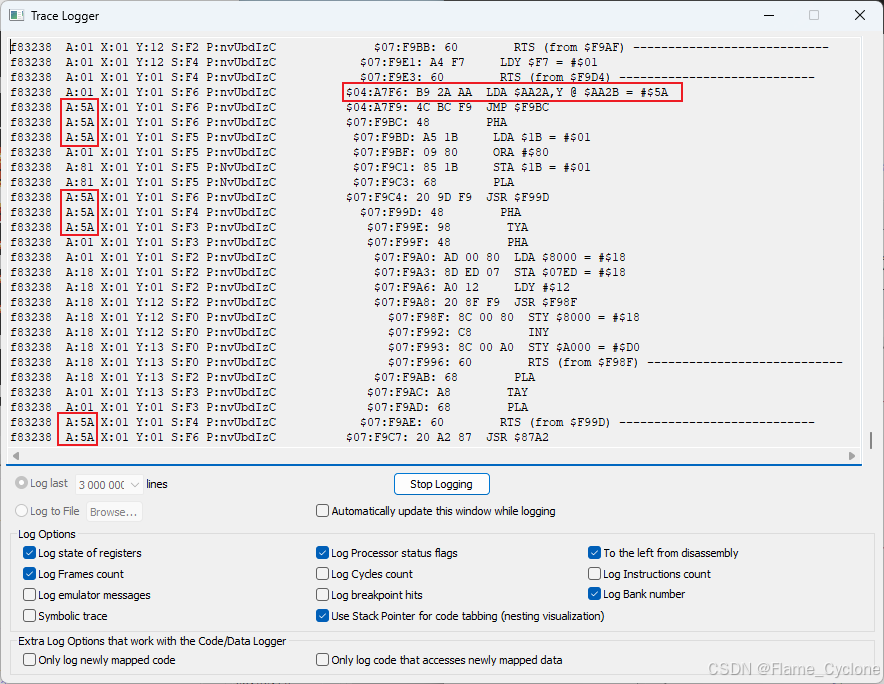Click the log line with JMP $F9BC
The width and height of the screenshot is (884, 684).
point(280,107)
